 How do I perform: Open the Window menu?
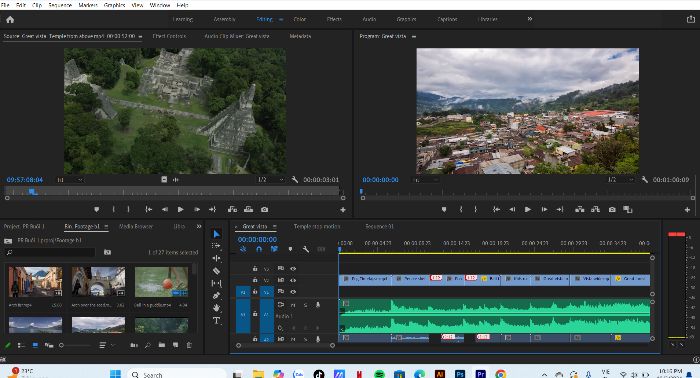160,5
